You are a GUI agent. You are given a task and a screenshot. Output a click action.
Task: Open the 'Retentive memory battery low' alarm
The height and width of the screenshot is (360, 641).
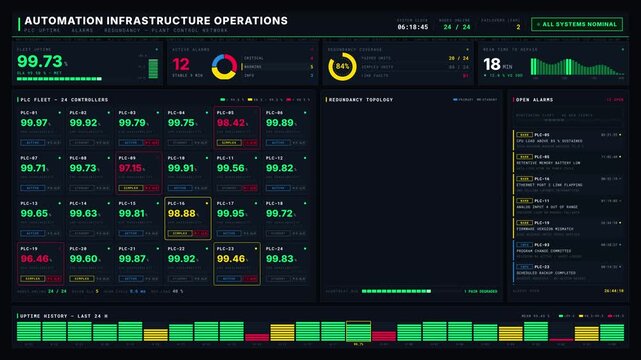(x=568, y=162)
